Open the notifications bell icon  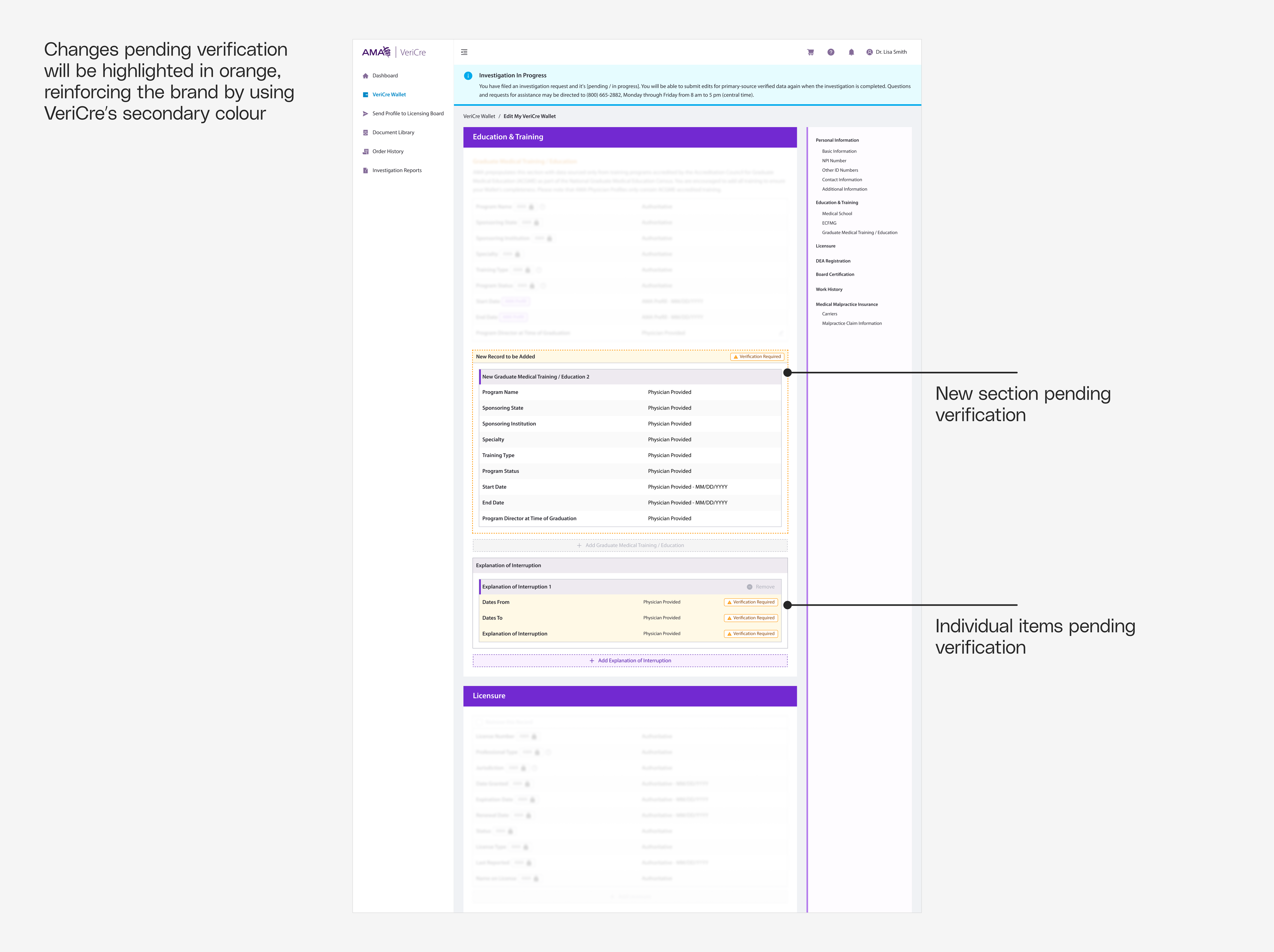[x=851, y=52]
